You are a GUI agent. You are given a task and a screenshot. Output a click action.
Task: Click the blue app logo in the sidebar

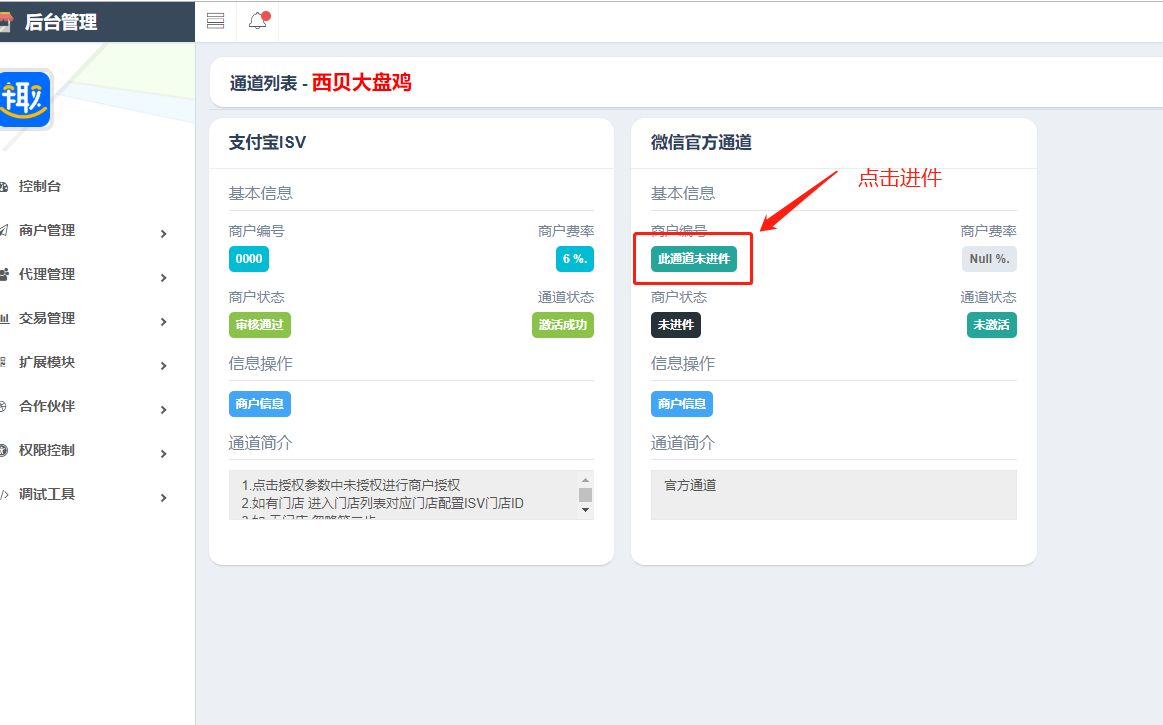[x=24, y=99]
